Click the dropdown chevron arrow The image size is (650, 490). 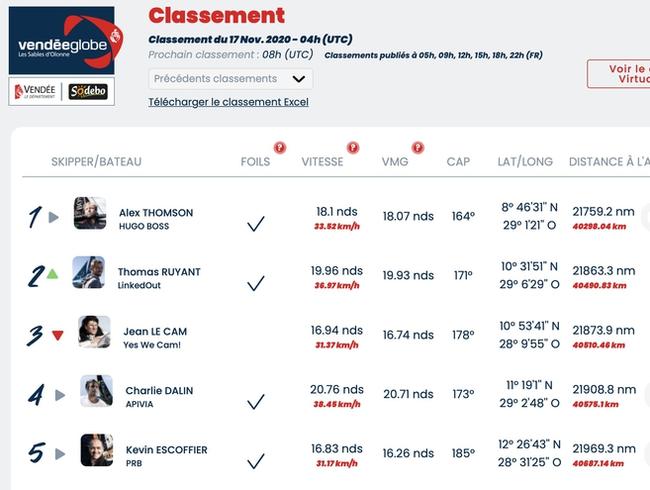298,79
